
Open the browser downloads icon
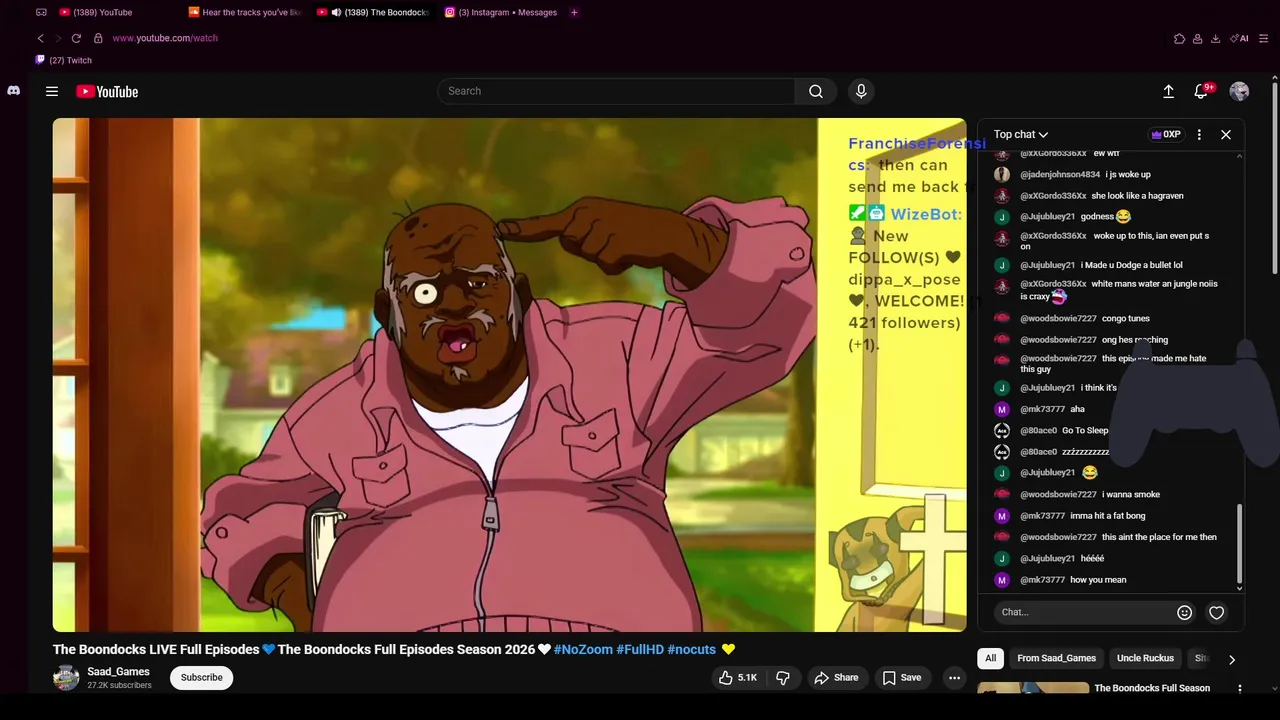(x=1215, y=38)
